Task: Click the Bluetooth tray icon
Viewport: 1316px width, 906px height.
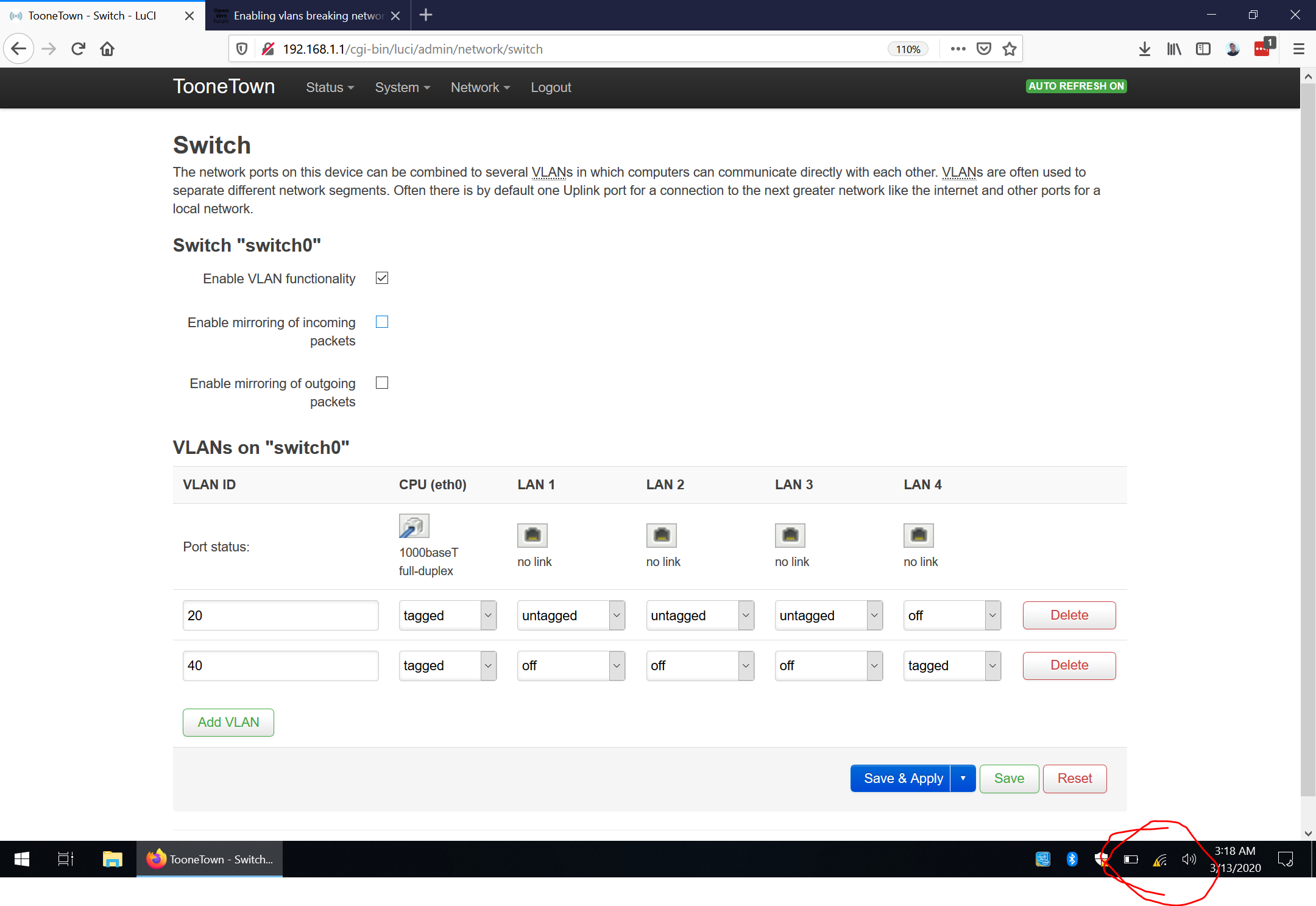Action: tap(1072, 859)
